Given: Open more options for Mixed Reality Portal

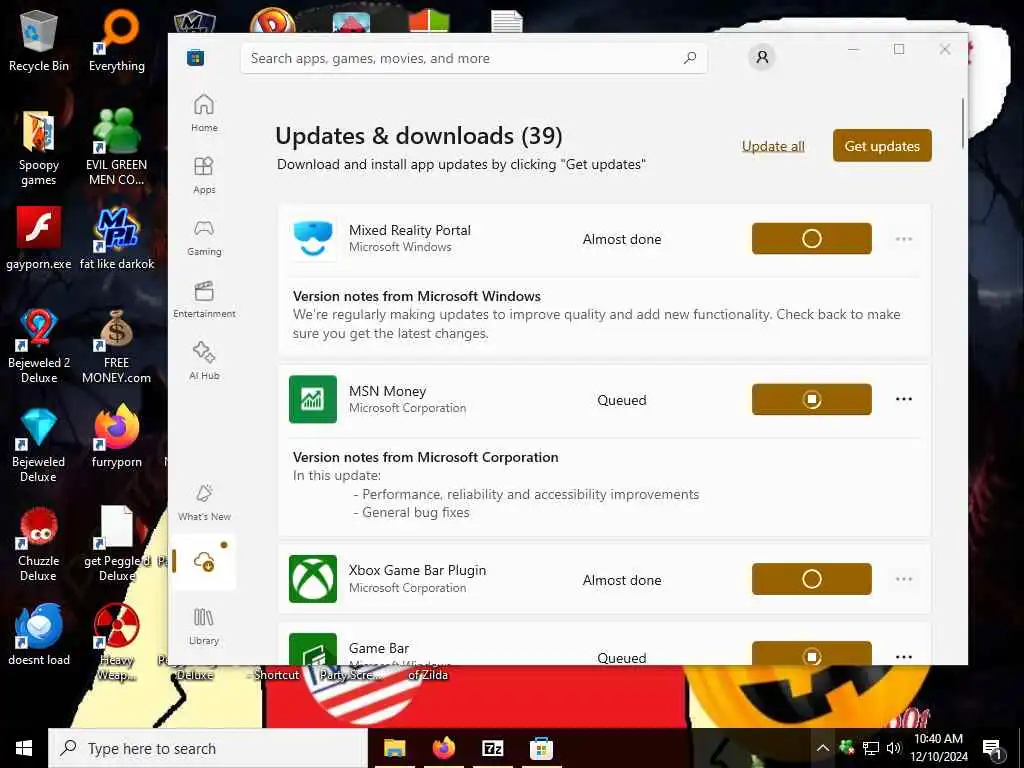Looking at the screenshot, I should click(904, 239).
